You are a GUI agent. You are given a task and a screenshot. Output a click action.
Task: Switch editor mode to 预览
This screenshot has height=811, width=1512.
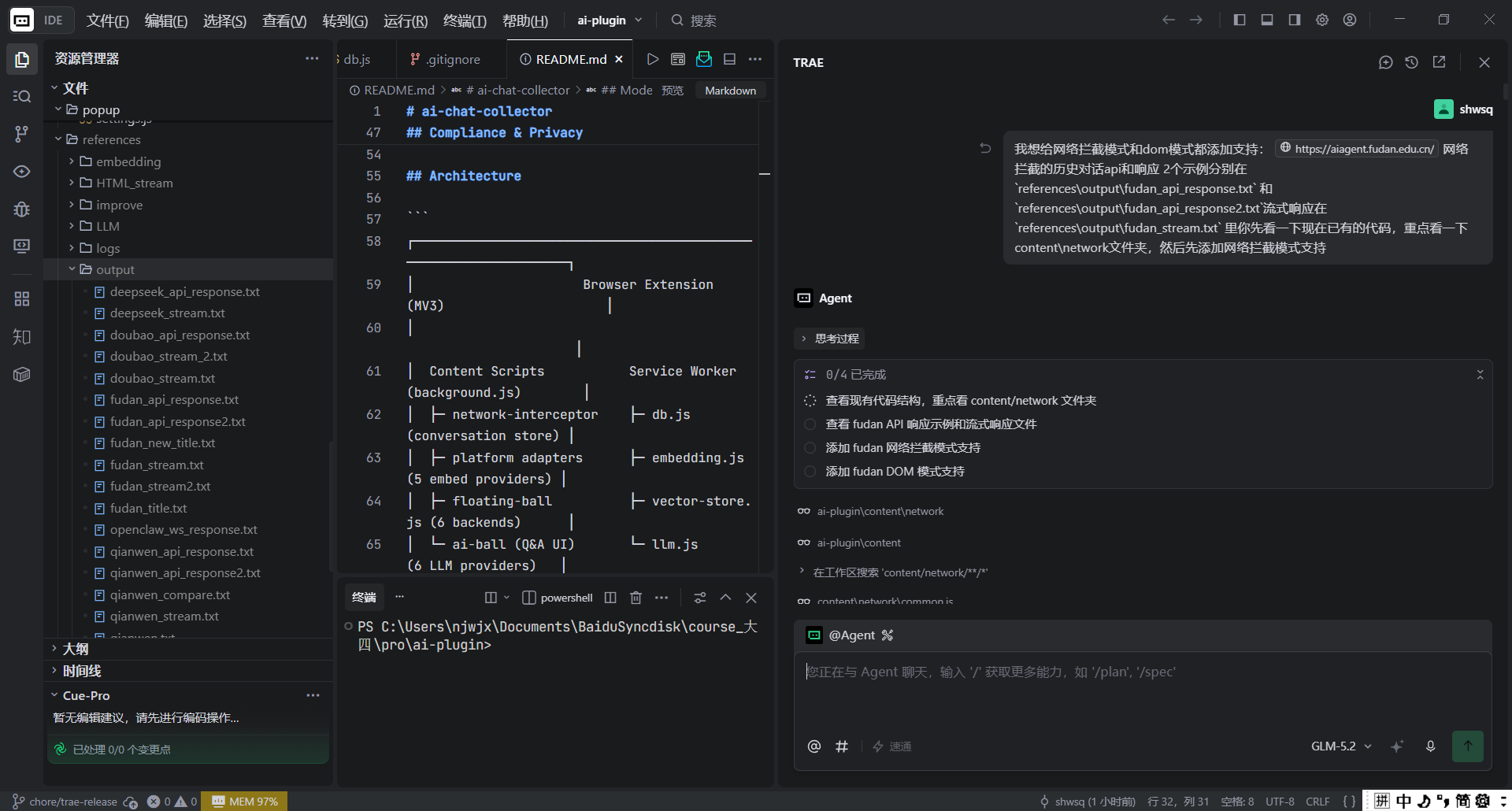click(x=673, y=91)
